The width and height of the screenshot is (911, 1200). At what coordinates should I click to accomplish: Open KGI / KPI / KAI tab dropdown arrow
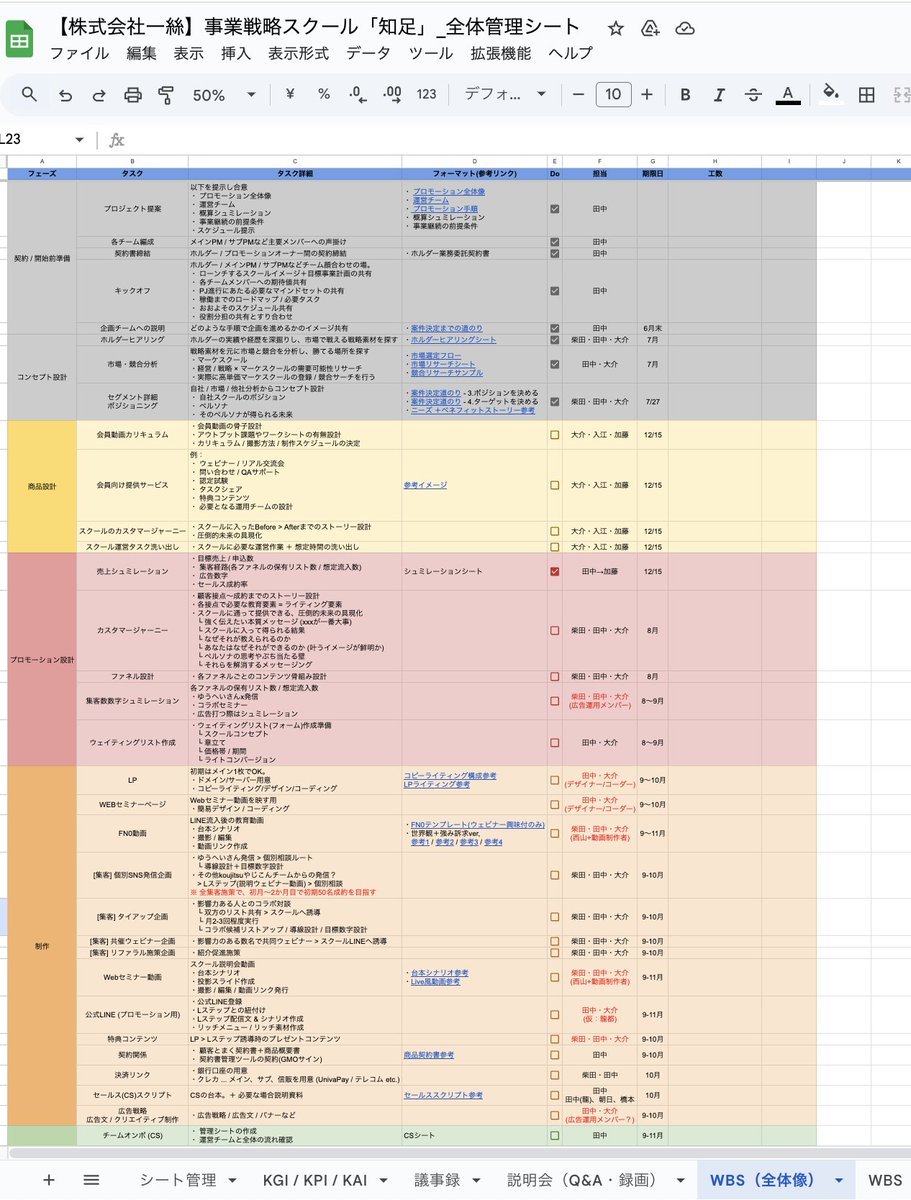(386, 1180)
